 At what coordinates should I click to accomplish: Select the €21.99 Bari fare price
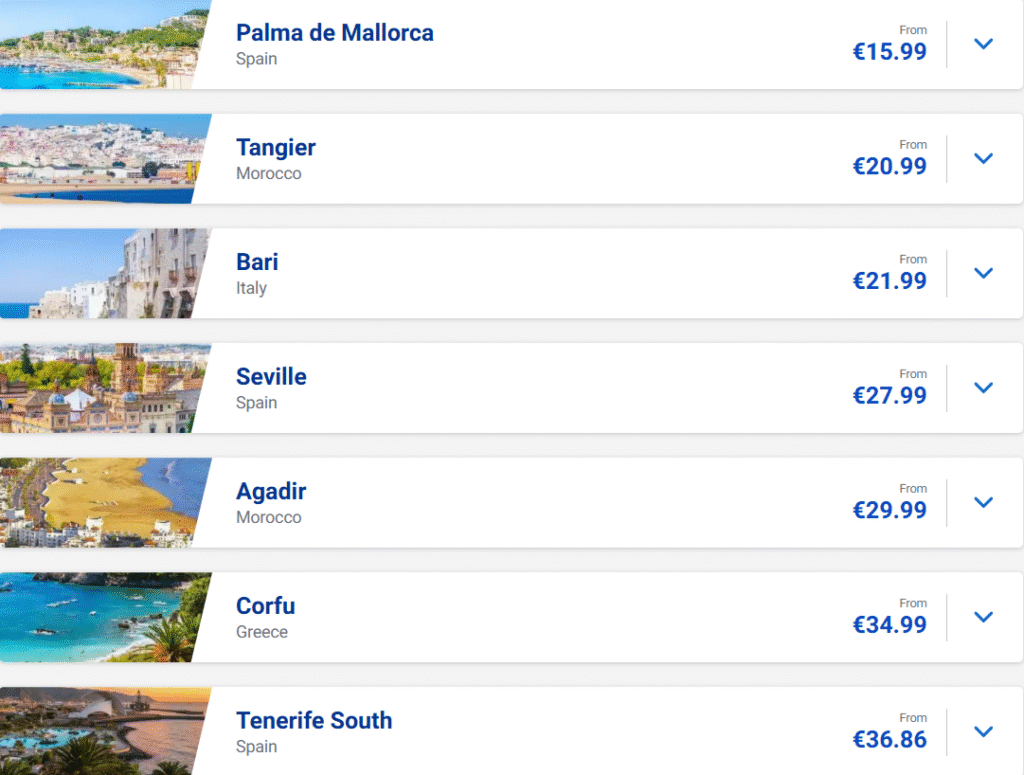[889, 282]
